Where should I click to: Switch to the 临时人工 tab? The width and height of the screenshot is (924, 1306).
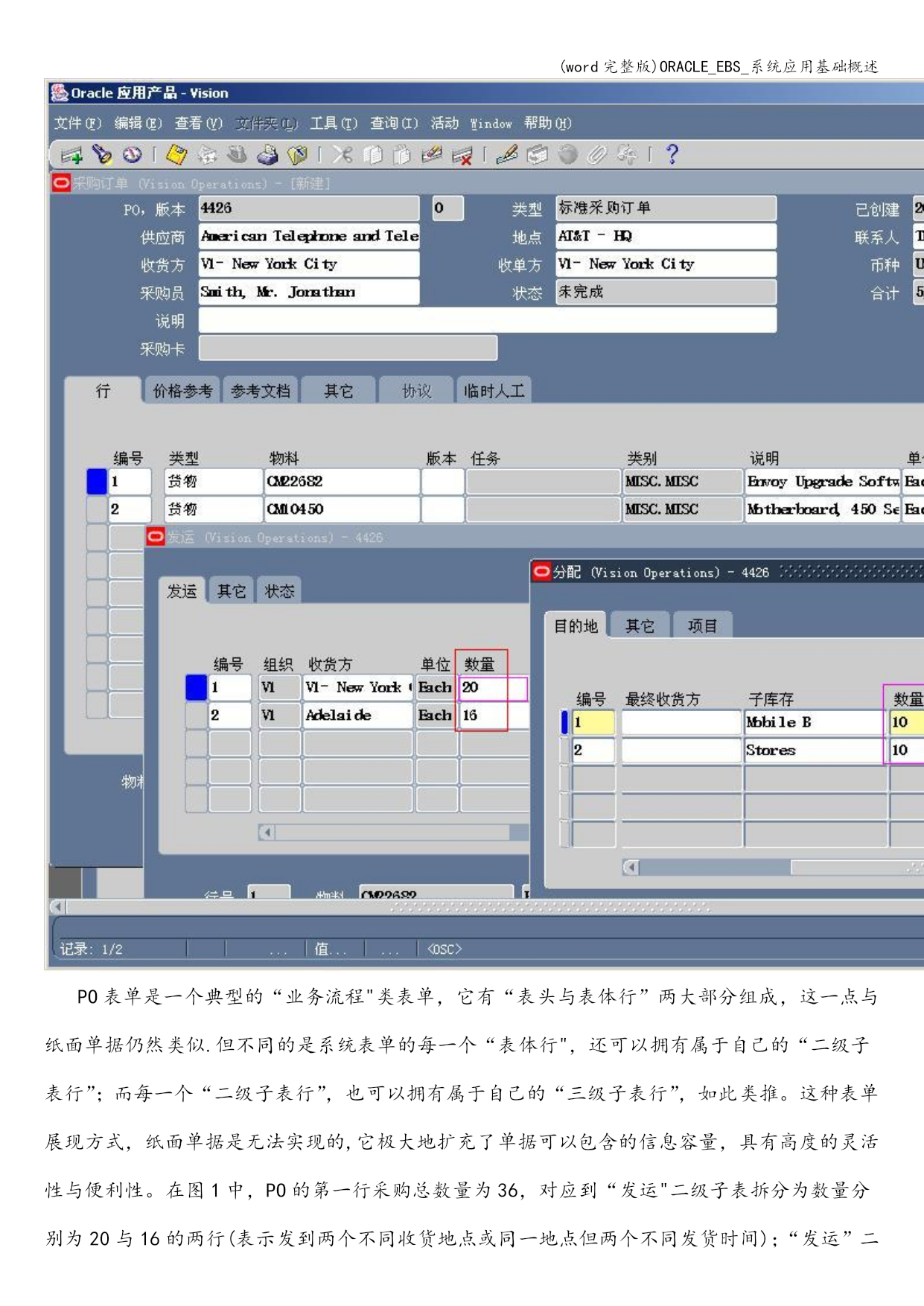[494, 390]
